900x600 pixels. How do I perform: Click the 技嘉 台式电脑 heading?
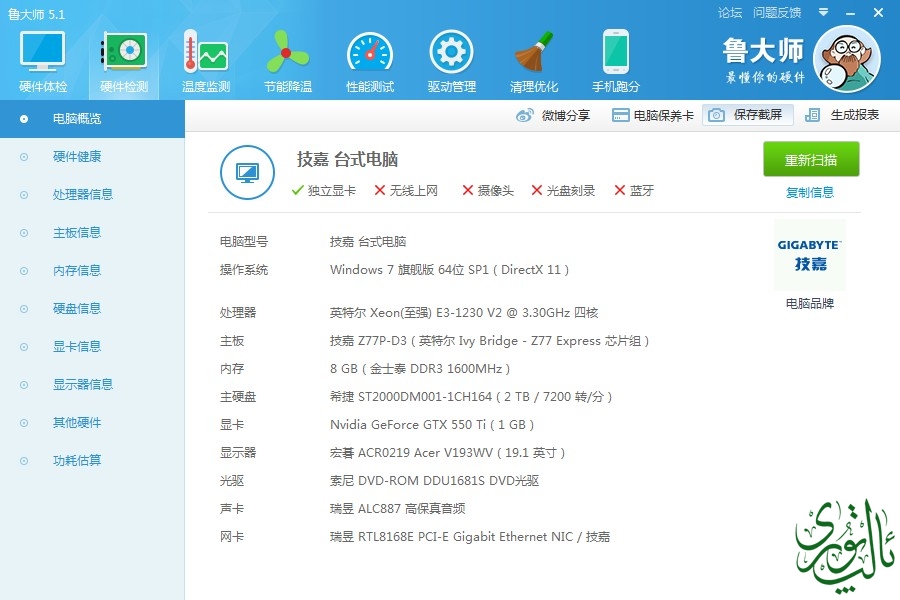pyautogui.click(x=347, y=159)
